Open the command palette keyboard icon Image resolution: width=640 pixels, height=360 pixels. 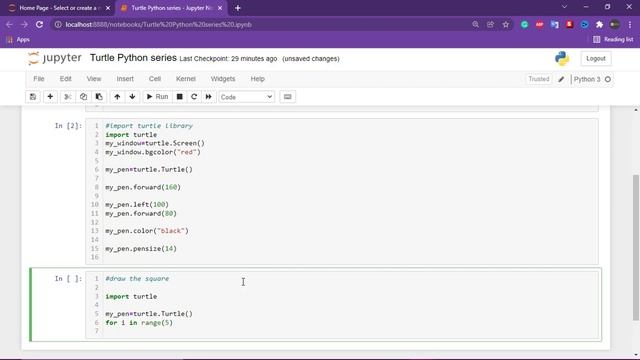[x=287, y=97]
